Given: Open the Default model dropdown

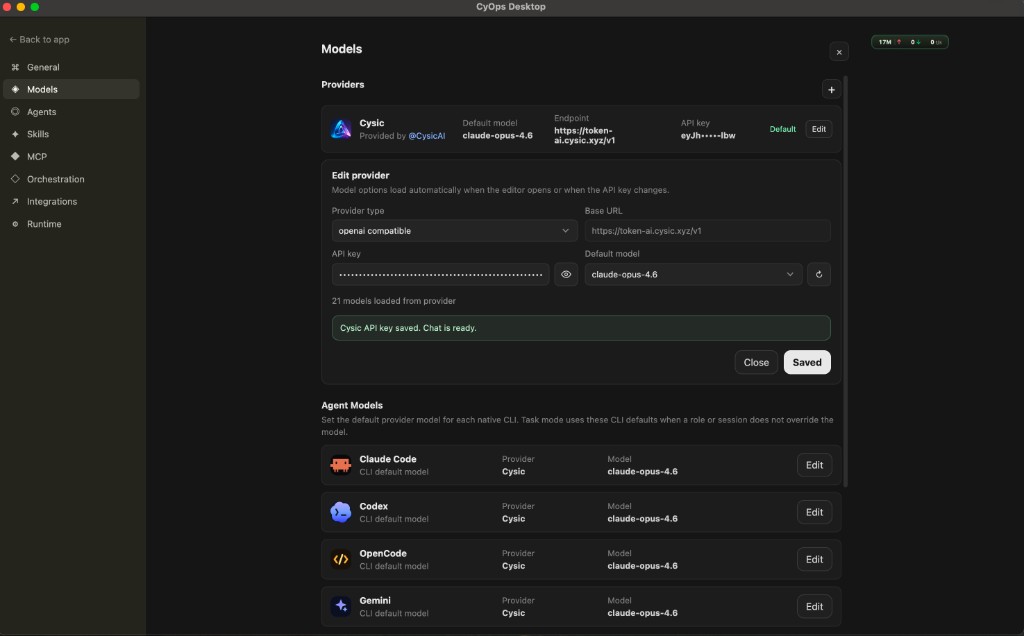Looking at the screenshot, I should [693, 274].
